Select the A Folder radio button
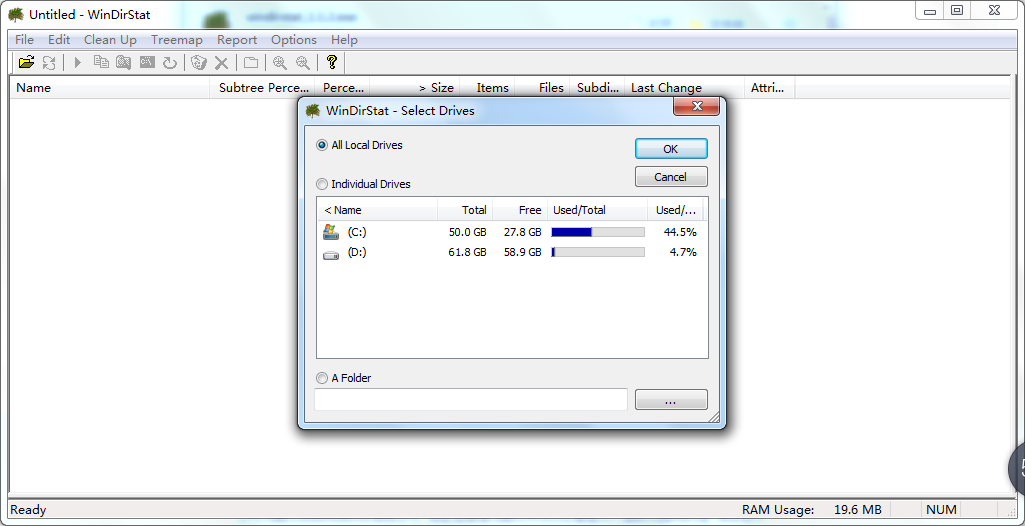This screenshot has width=1025, height=526. point(322,378)
